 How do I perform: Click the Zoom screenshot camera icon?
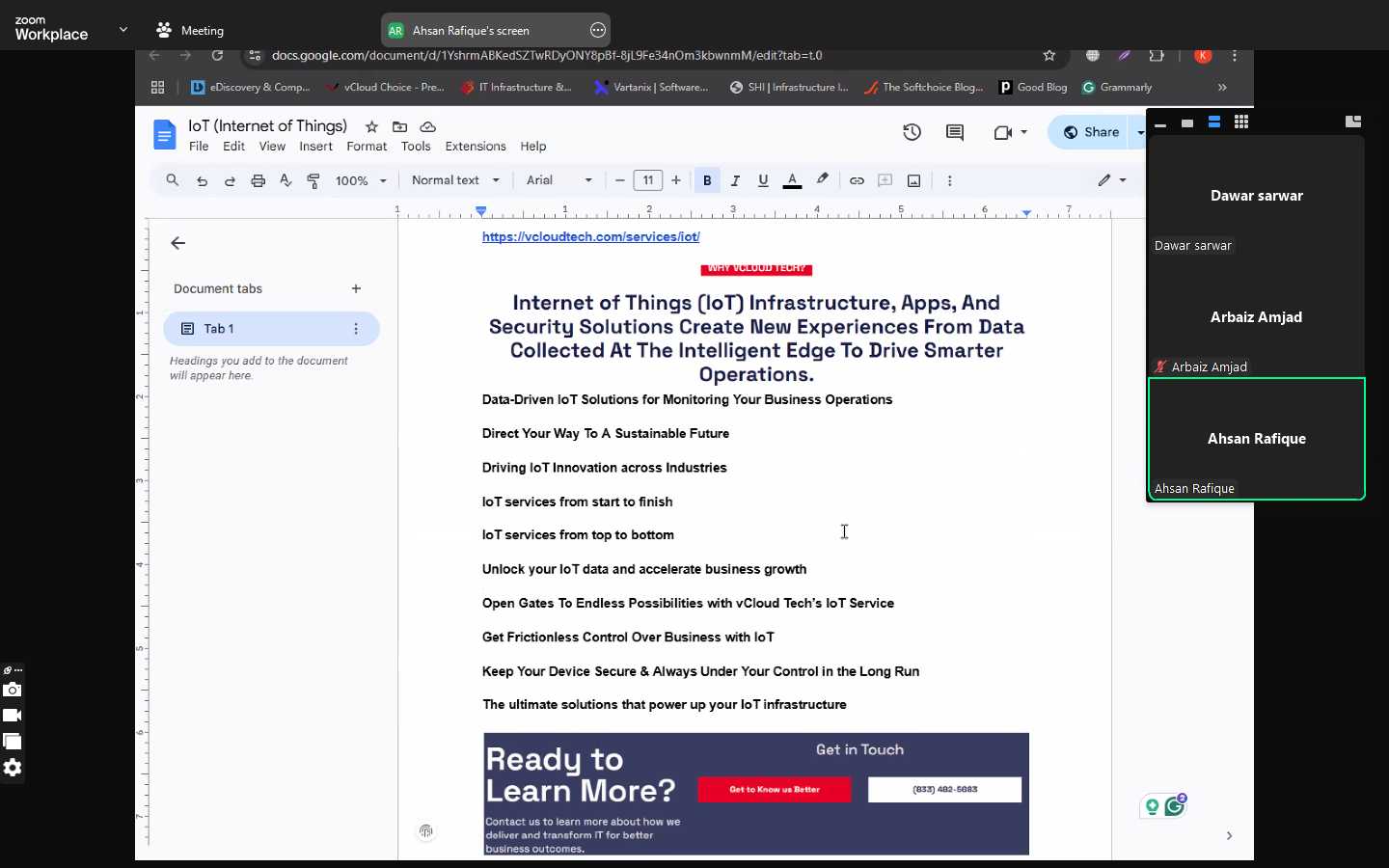tap(13, 690)
